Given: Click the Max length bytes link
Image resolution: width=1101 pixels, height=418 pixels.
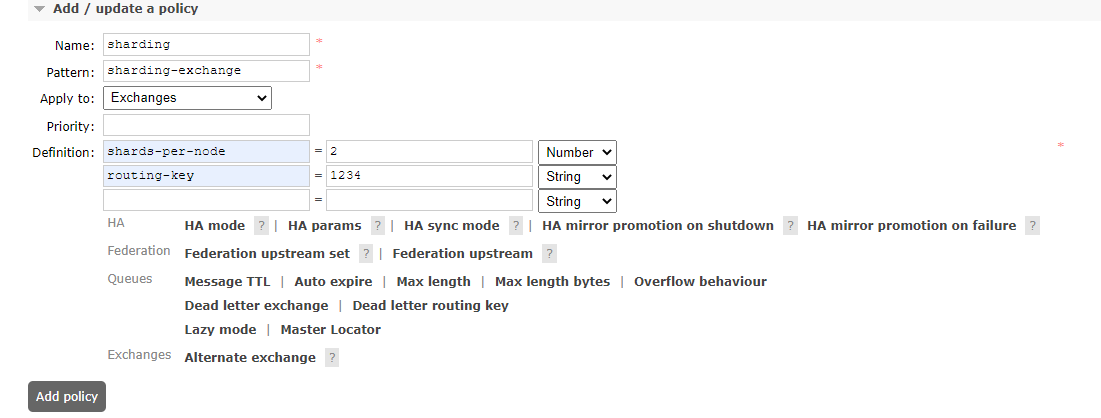Looking at the screenshot, I should 552,282.
